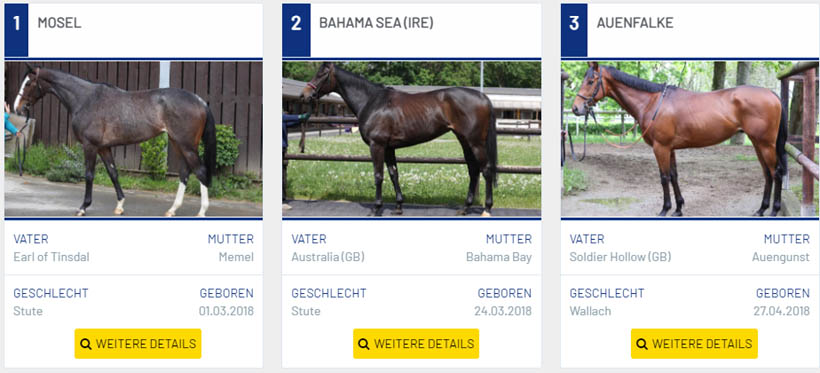Click the blue number 3 badge
The image size is (820, 373).
coord(574,30)
